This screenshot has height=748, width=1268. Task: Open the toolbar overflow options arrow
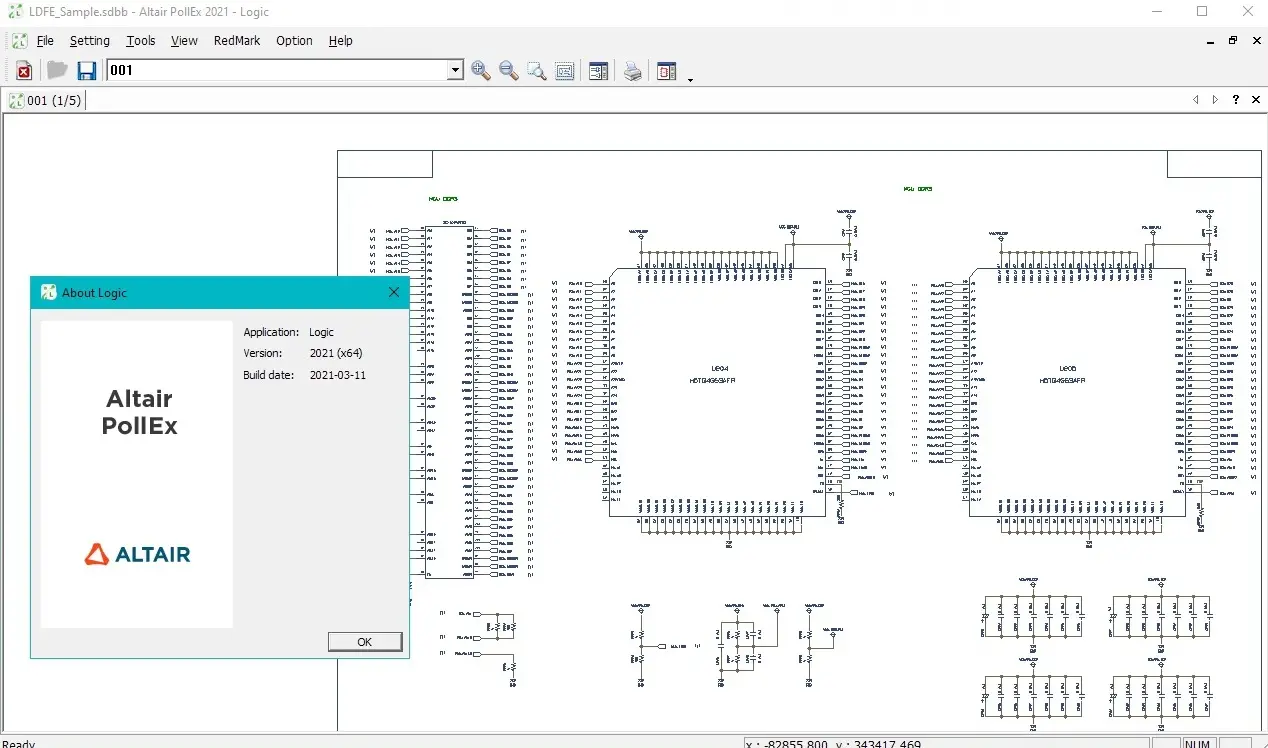coord(690,78)
